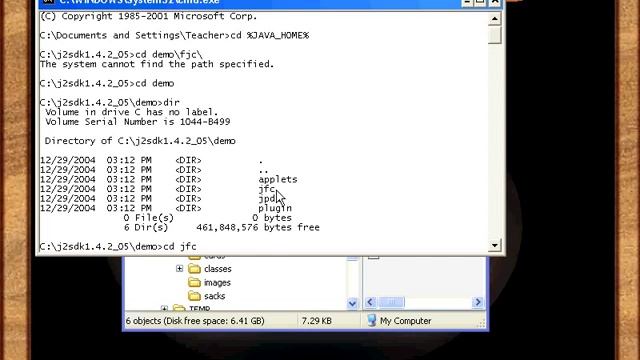This screenshot has width=640, height=360.
Task: Click the Copyright 1985-2001 Microsoft Corp. line
Action: pos(149,16)
